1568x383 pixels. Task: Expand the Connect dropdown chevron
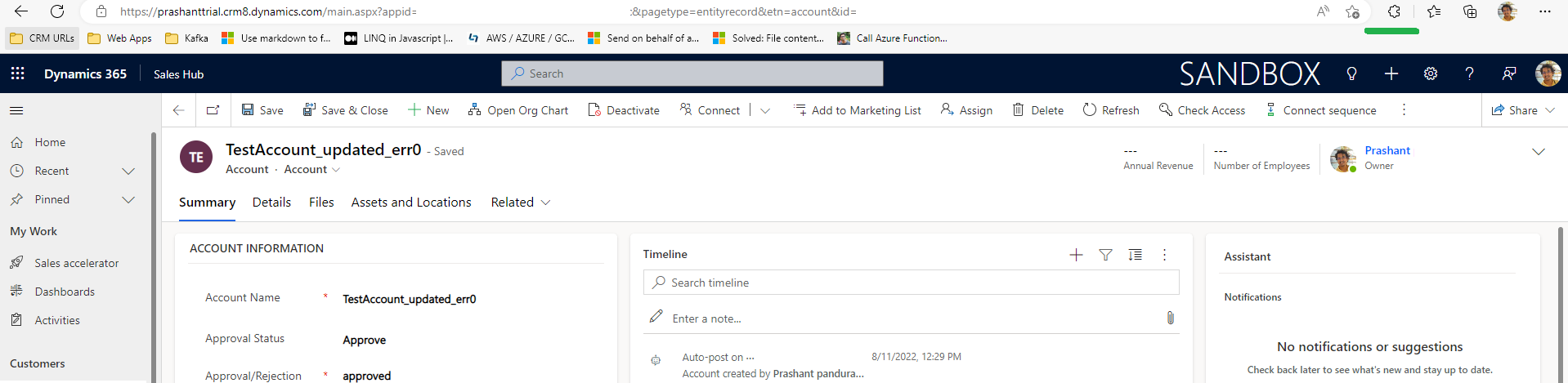765,110
